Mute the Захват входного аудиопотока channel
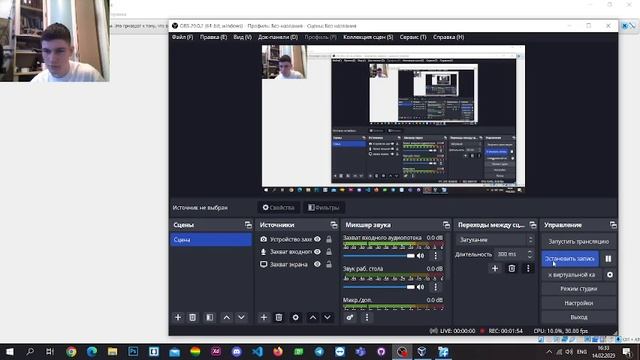The image size is (640, 360). (x=420, y=256)
